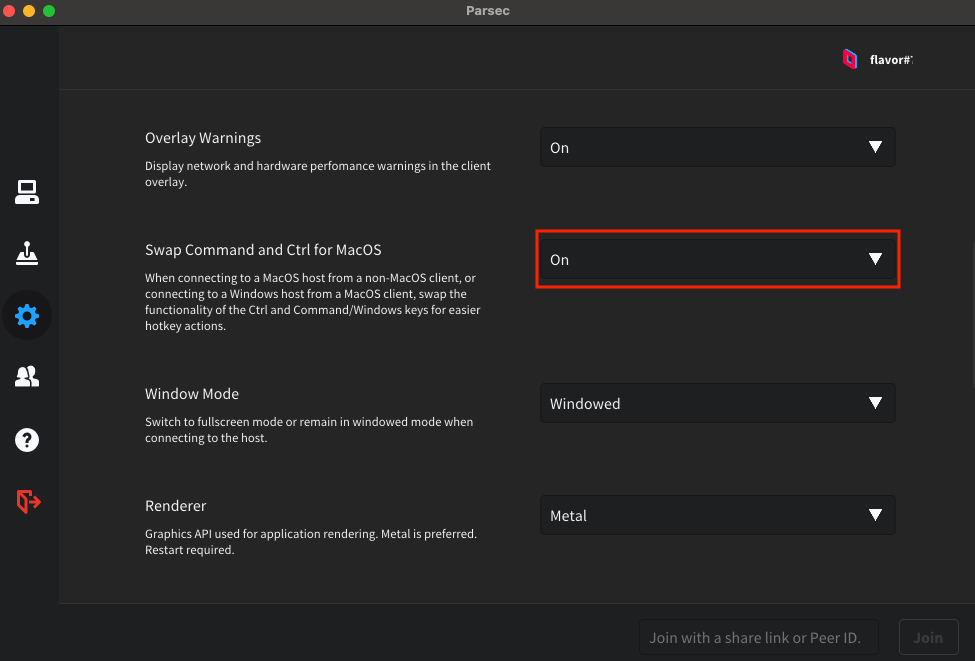Maximize the Parsec window
975x661 pixels.
(49, 11)
